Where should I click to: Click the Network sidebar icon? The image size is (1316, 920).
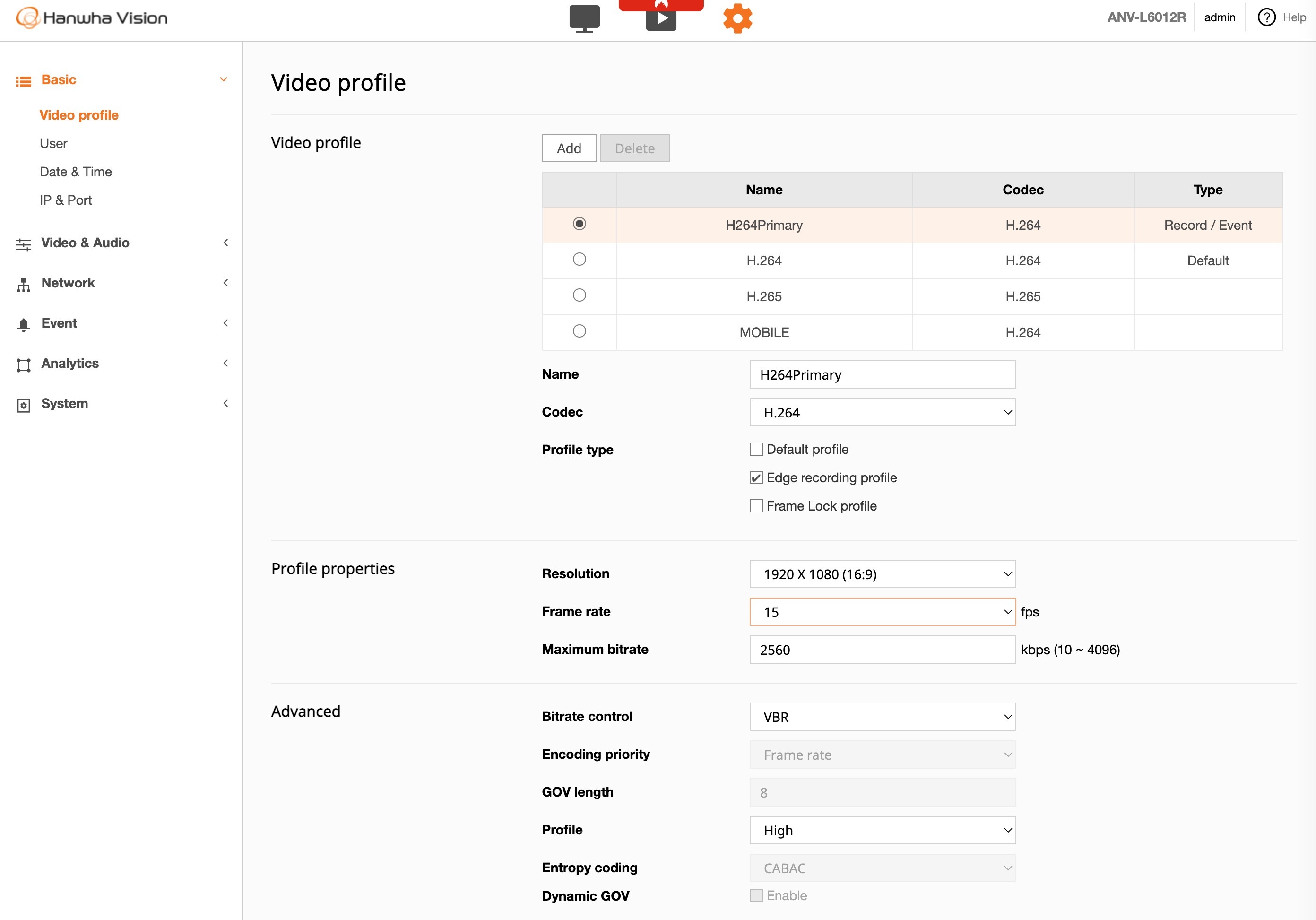click(24, 283)
